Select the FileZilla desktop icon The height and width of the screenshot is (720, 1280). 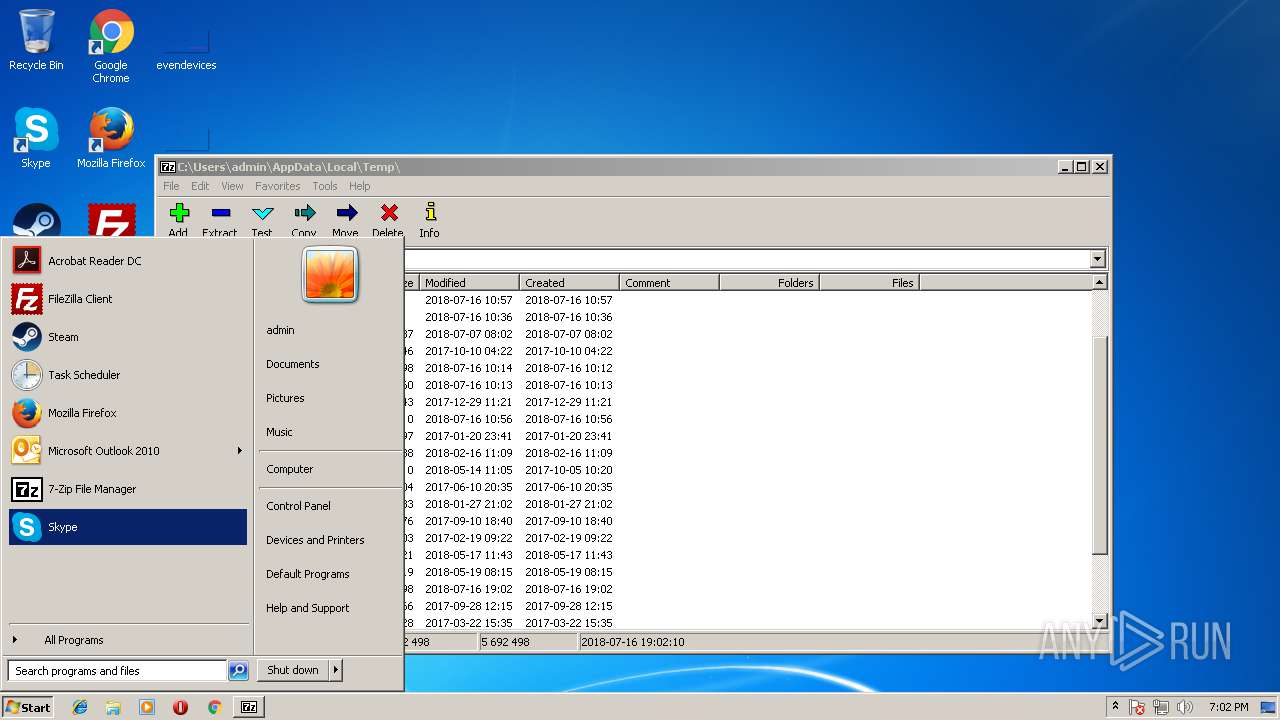click(111, 221)
